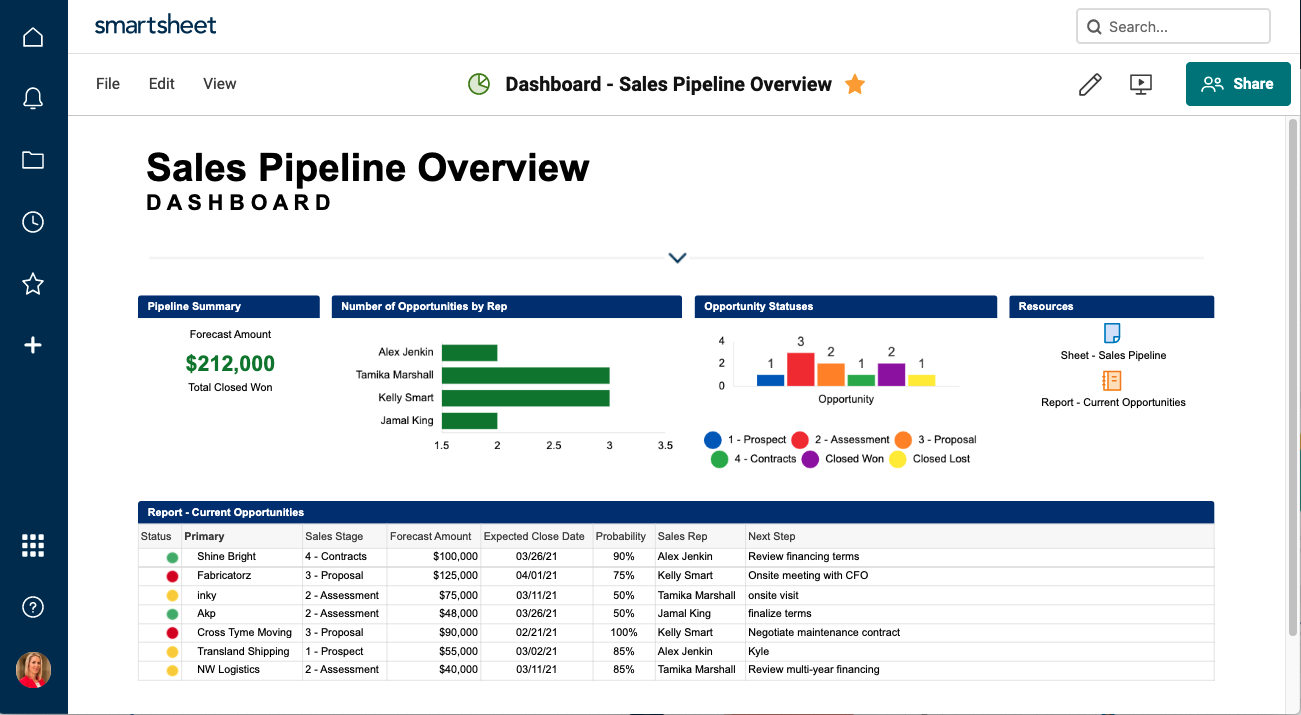Click the Report - Current Opportunities table header

pyautogui.click(x=676, y=512)
